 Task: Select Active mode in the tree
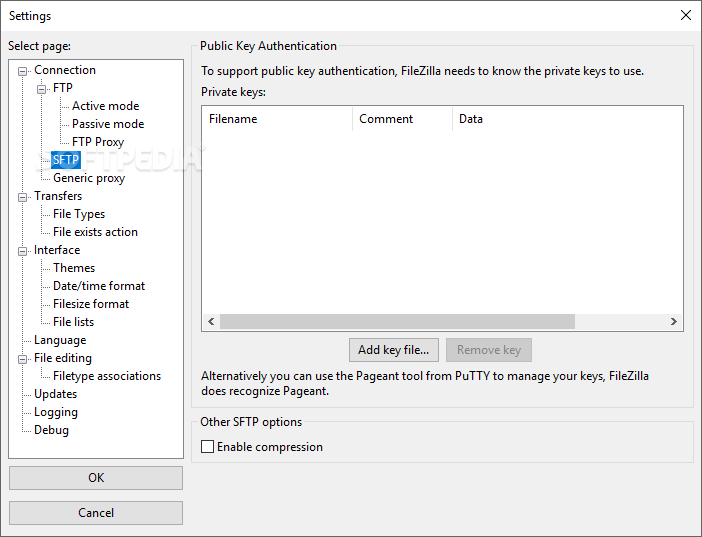[106, 106]
